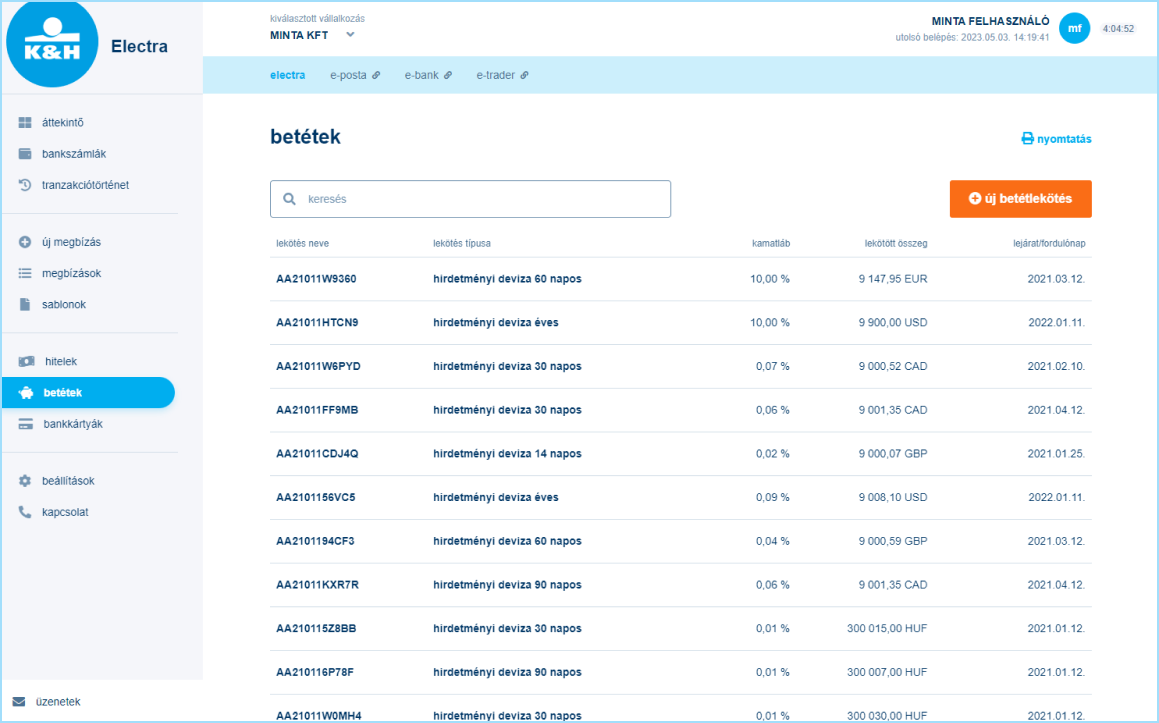Switch to the e-posta tab
Screen dimensions: 1159x723
(354, 75)
